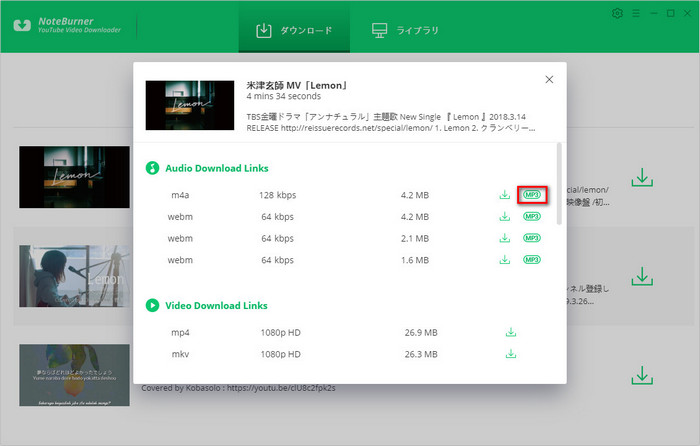The width and height of the screenshot is (700, 446).
Task: Click the Video Download Links heading
Action: [217, 306]
